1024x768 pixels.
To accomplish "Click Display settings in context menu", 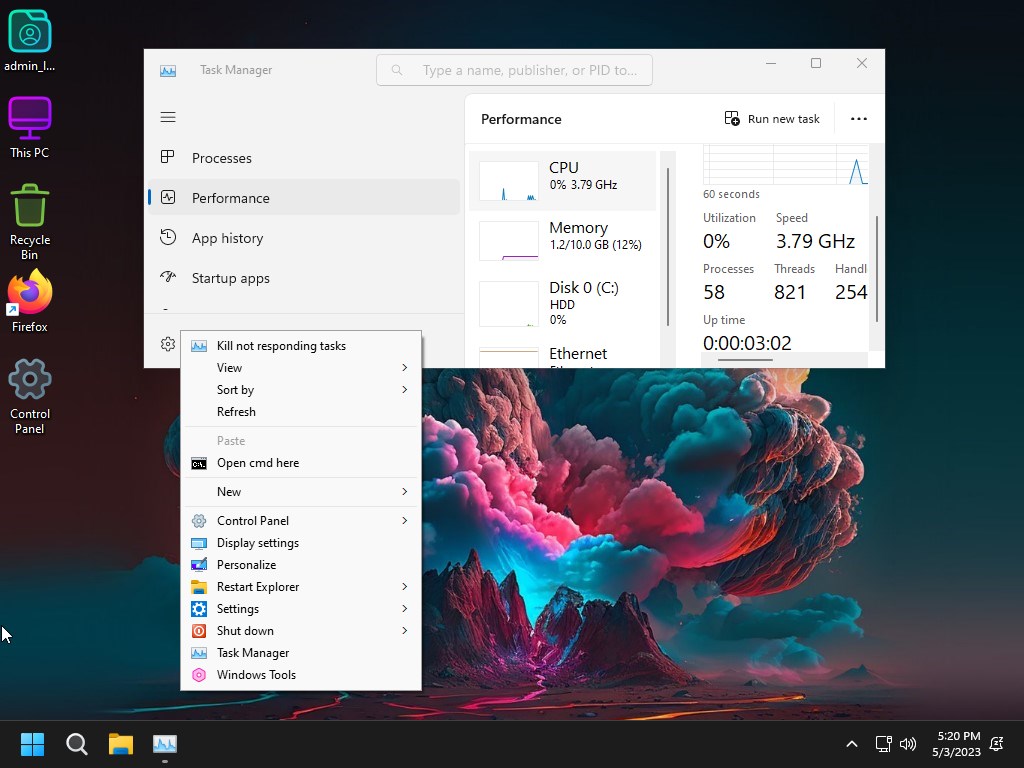I will 258,543.
